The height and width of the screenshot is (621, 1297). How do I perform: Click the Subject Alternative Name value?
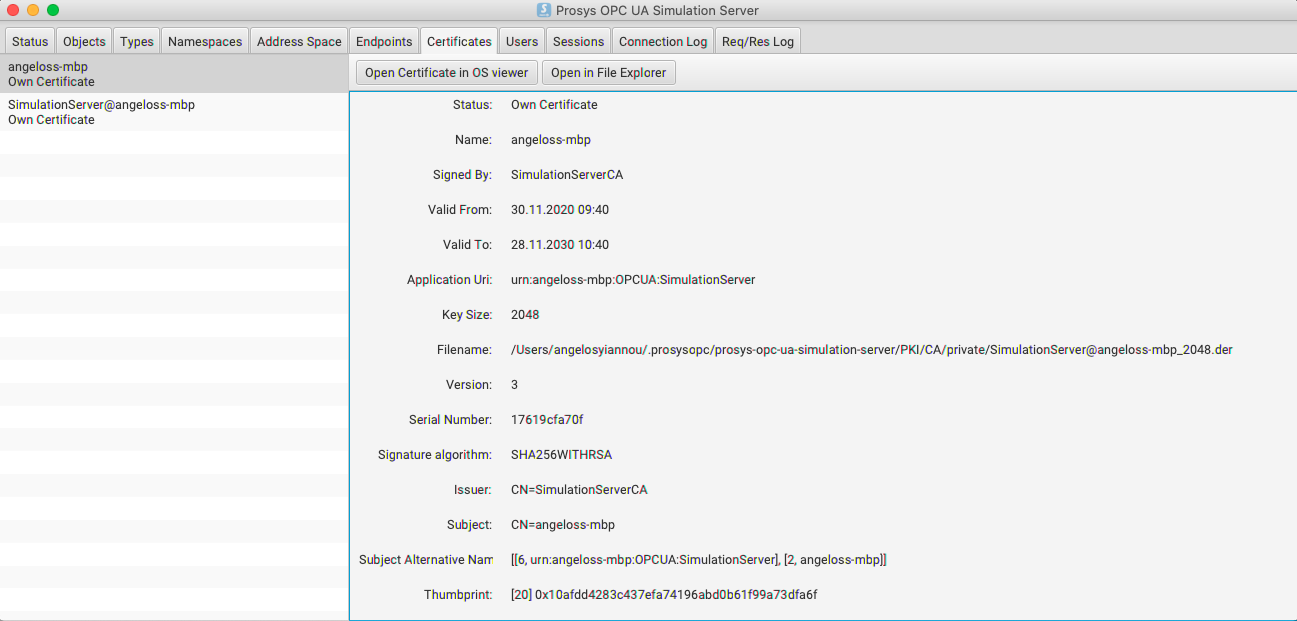[698, 559]
